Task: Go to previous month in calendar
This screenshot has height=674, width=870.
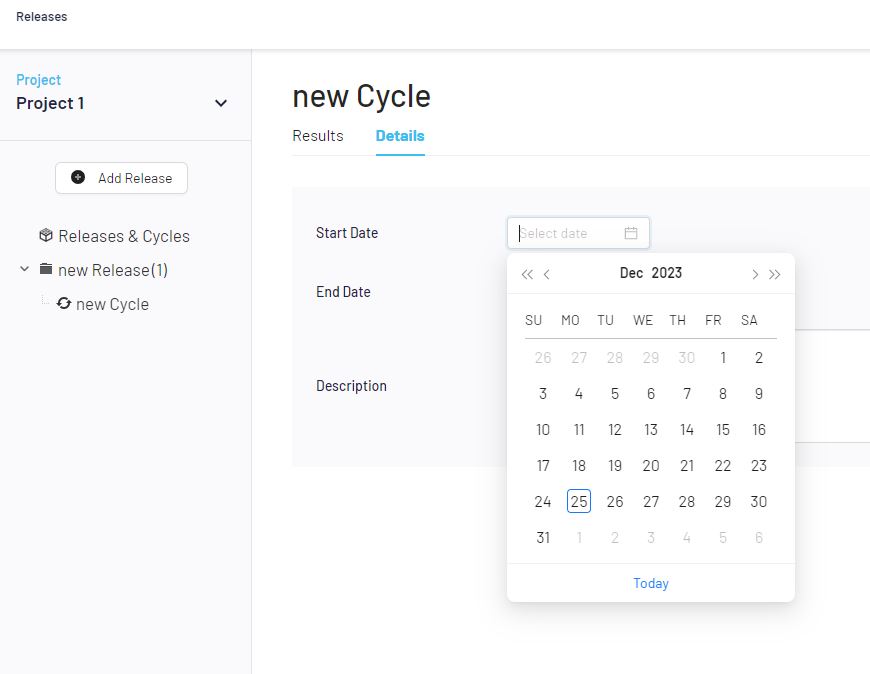Action: click(547, 274)
